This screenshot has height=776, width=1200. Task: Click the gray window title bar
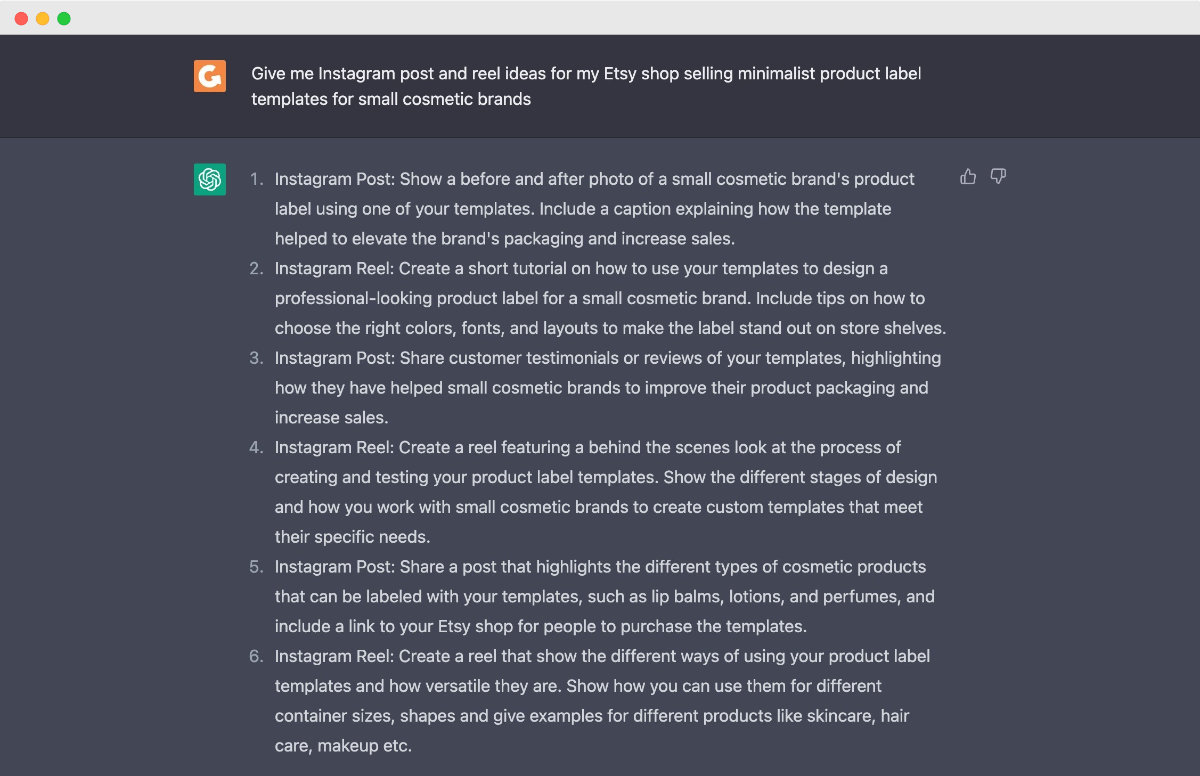pyautogui.click(x=600, y=17)
